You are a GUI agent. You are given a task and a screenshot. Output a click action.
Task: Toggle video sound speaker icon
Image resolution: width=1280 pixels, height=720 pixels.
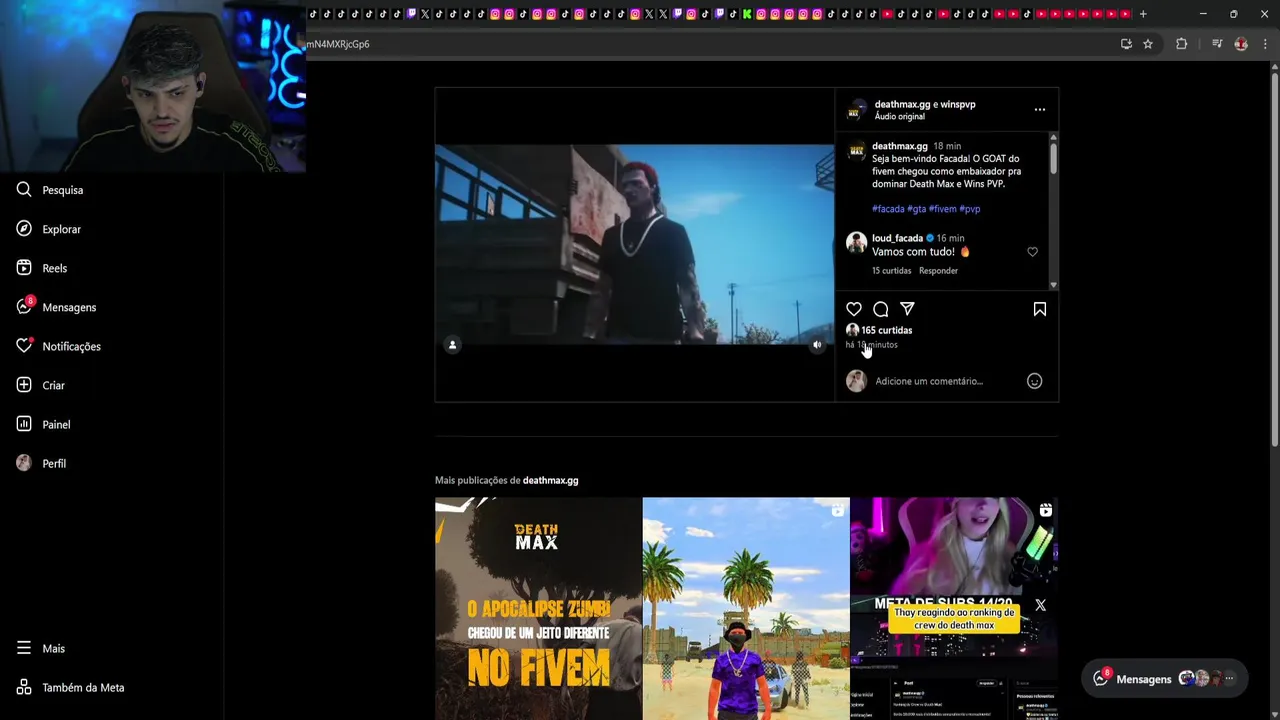click(x=817, y=345)
